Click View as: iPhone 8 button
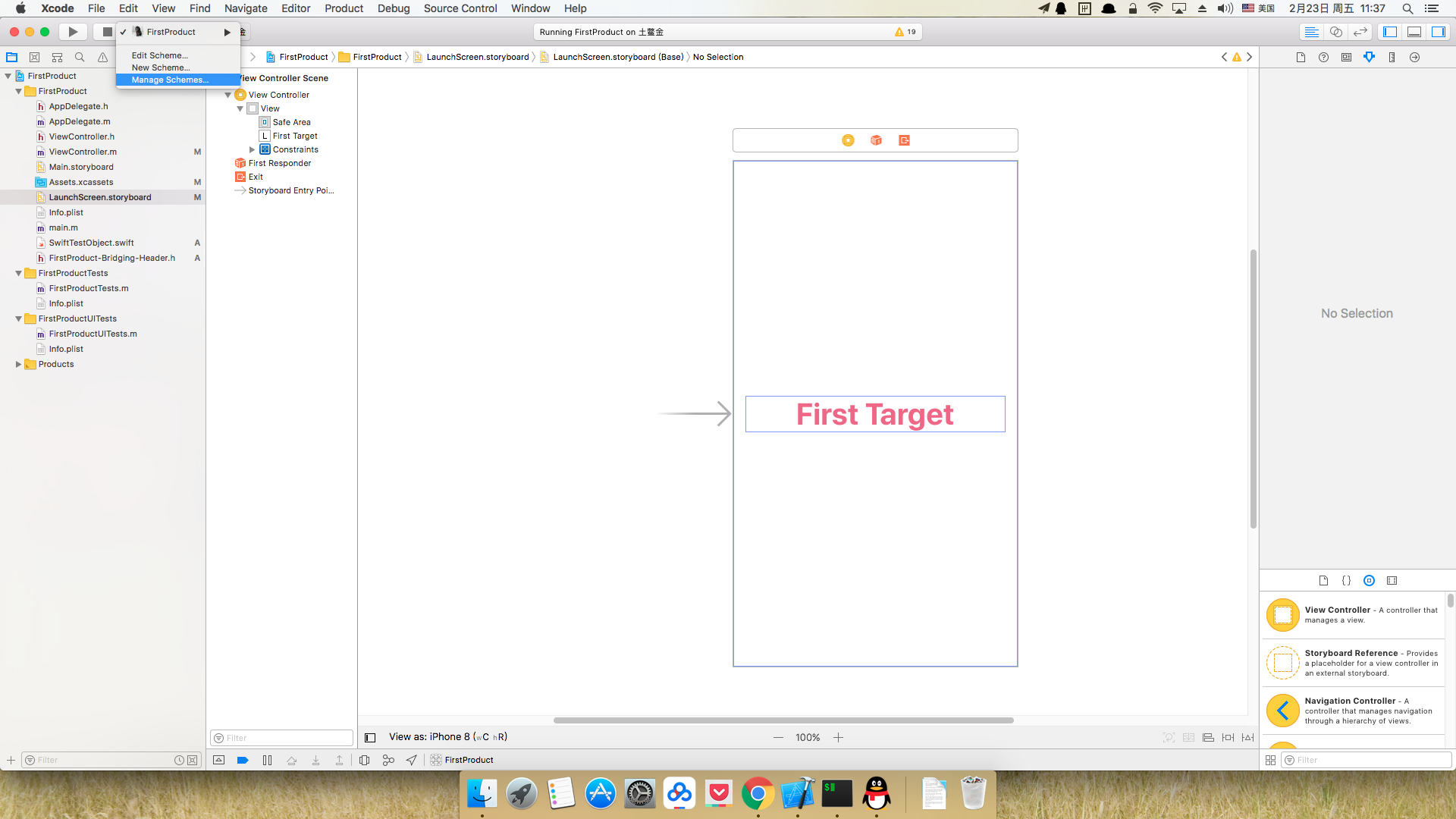This screenshot has height=819, width=1456. [447, 737]
